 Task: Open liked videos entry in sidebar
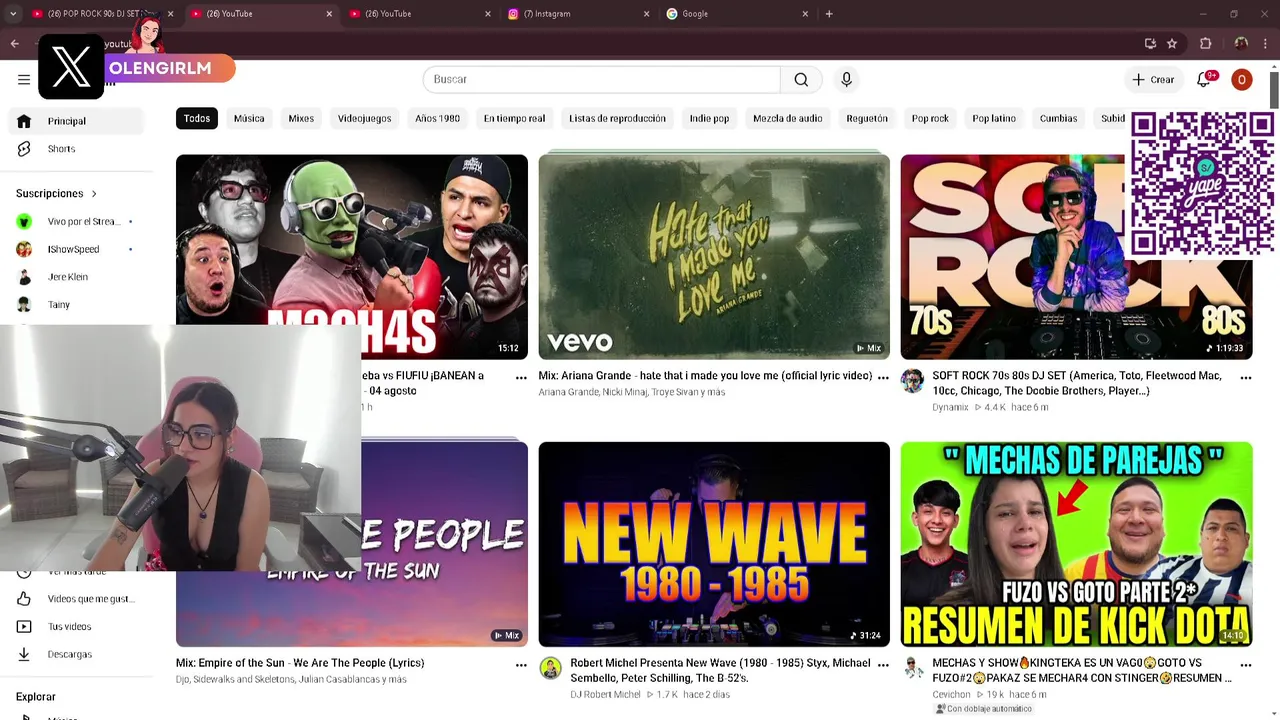[74, 599]
